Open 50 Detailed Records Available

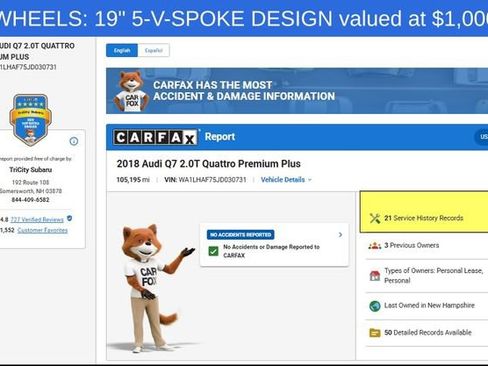[428, 332]
